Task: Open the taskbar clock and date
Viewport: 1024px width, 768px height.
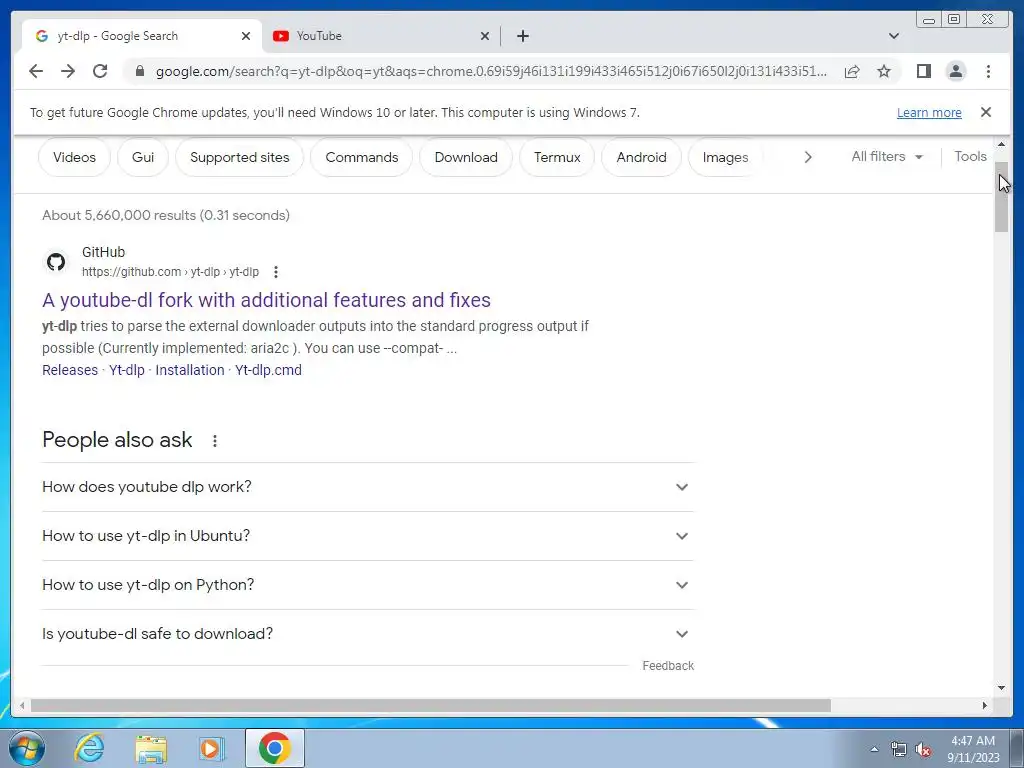Action: 973,749
